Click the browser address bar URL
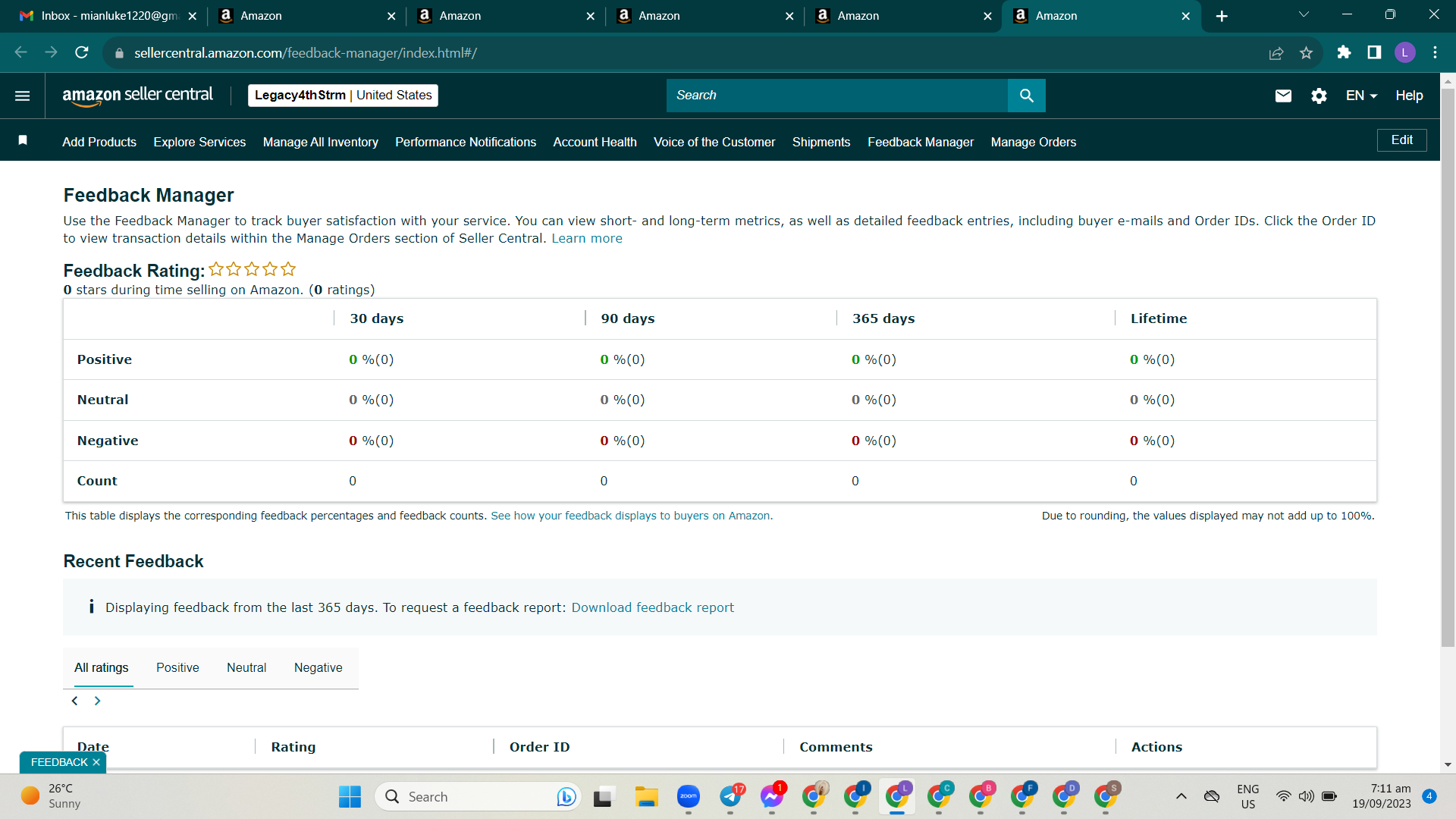 coord(306,53)
